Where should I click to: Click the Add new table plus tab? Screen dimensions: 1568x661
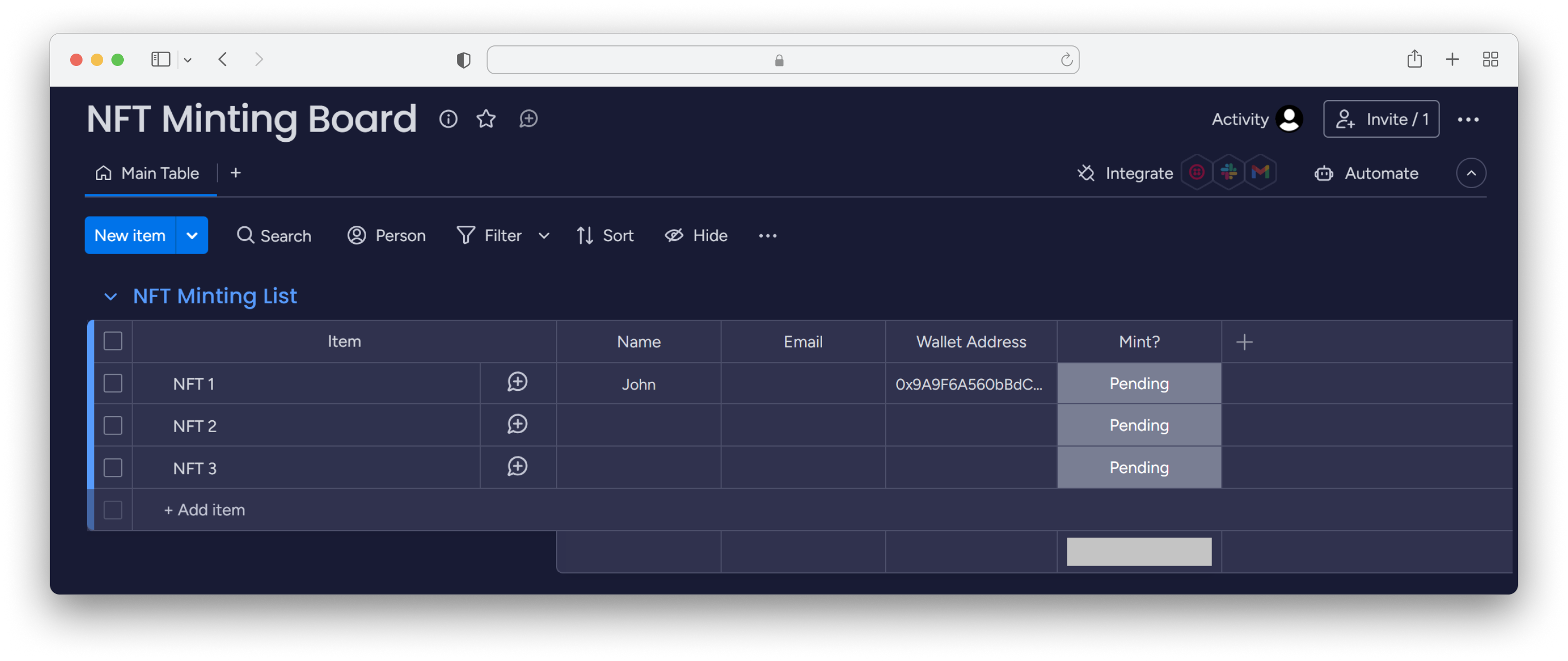pos(235,173)
